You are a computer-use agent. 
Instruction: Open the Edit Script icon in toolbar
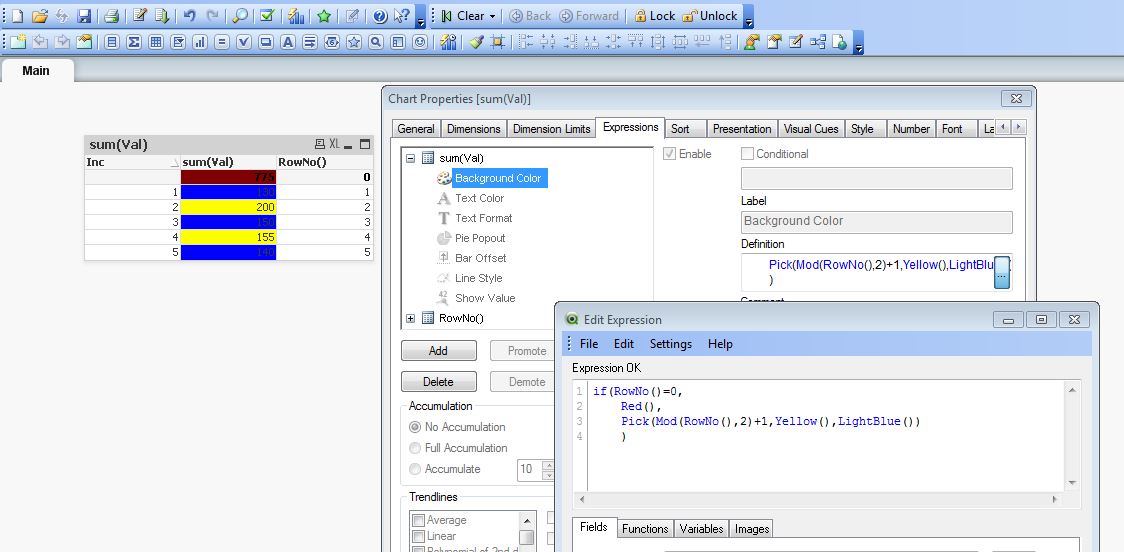(x=140, y=16)
